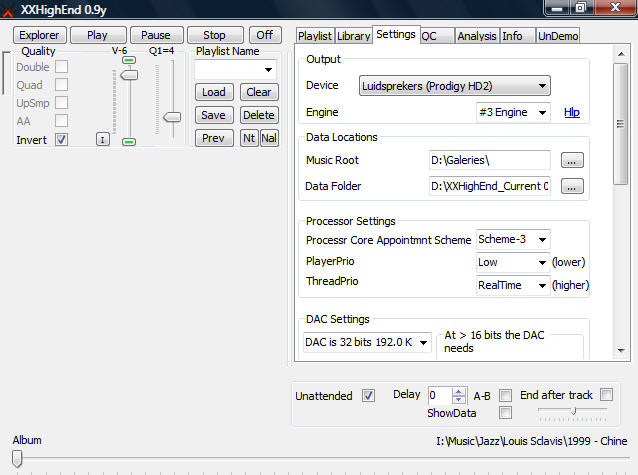Click the Q1=4 slider handle

(172, 117)
